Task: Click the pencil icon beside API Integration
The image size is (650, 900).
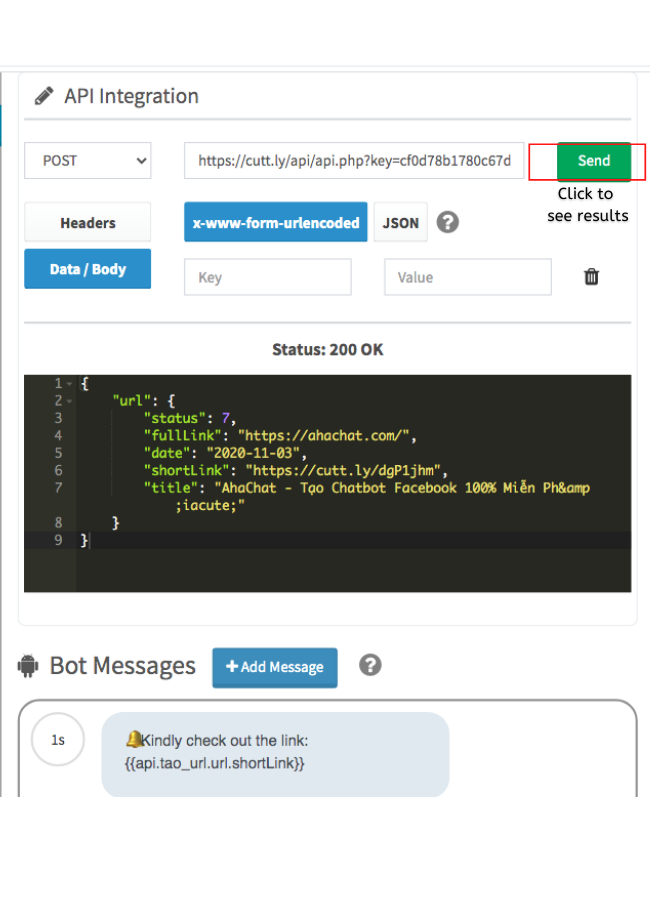Action: click(44, 96)
